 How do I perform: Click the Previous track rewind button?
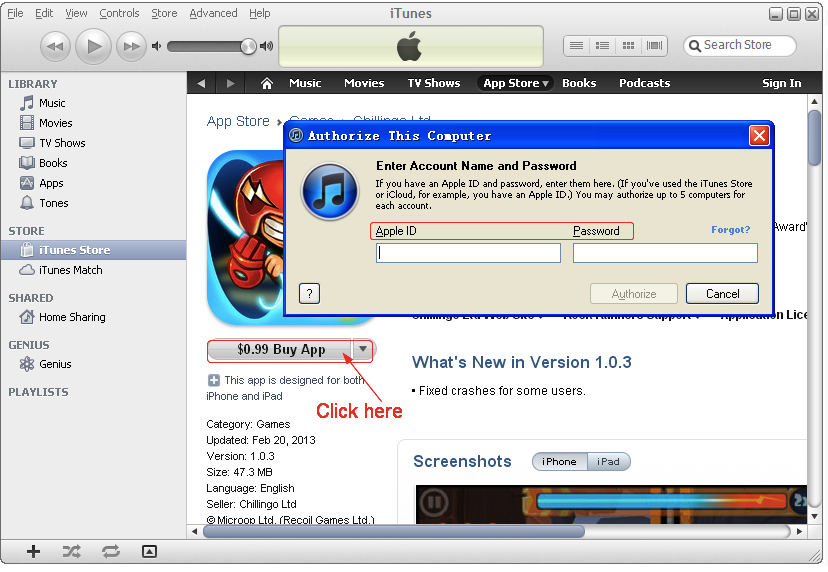(55, 46)
